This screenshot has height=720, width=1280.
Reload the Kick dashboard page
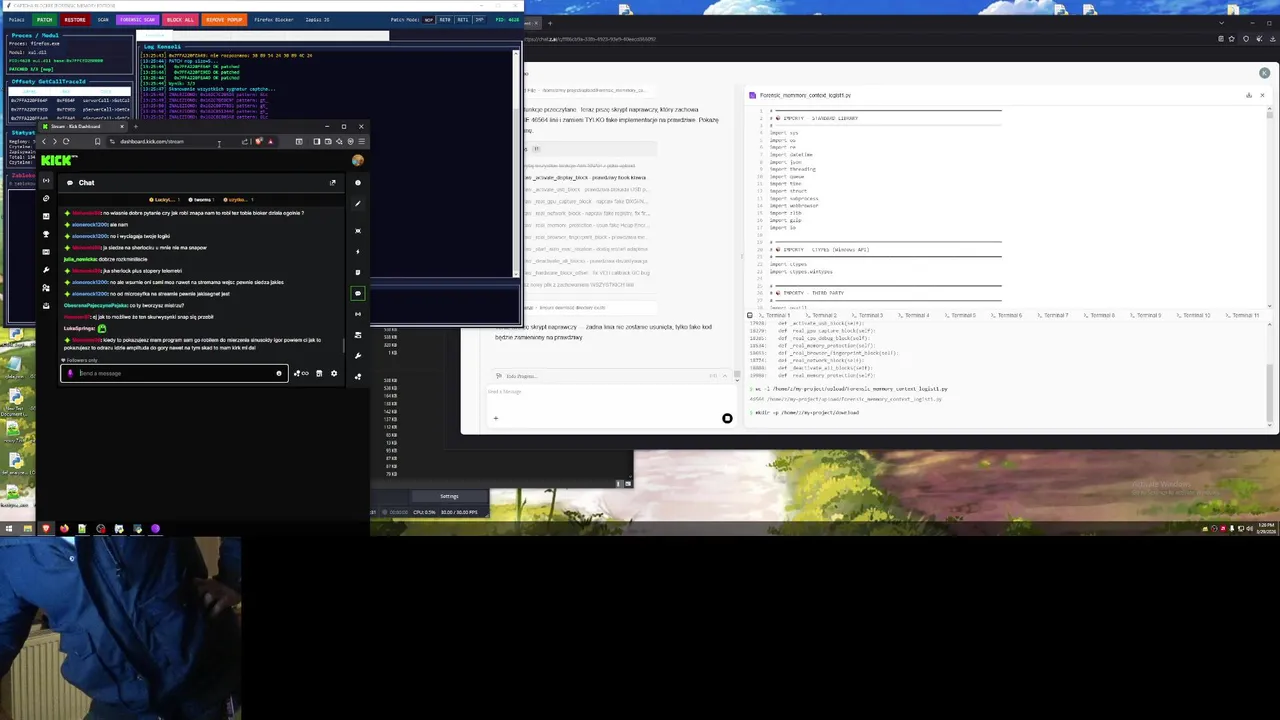(x=66, y=141)
